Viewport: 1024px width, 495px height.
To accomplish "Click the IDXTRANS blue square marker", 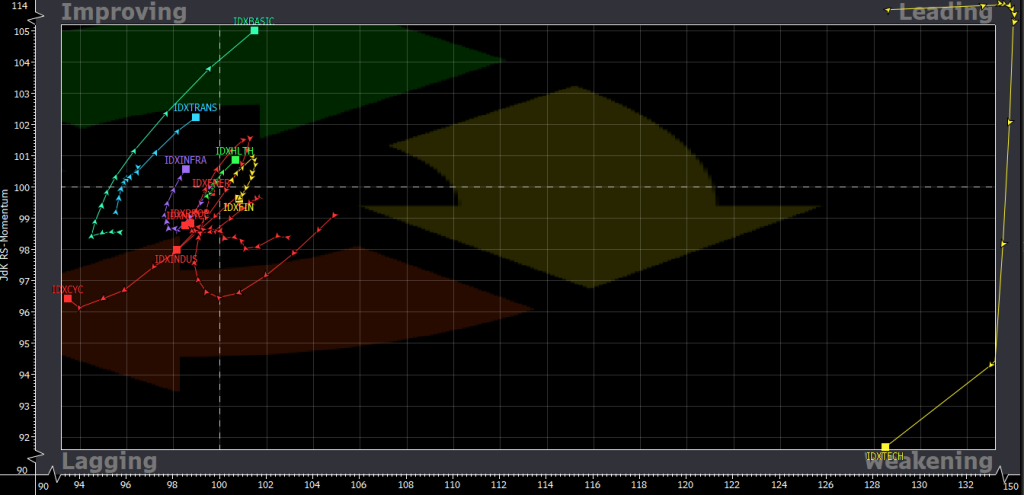I will click(196, 118).
